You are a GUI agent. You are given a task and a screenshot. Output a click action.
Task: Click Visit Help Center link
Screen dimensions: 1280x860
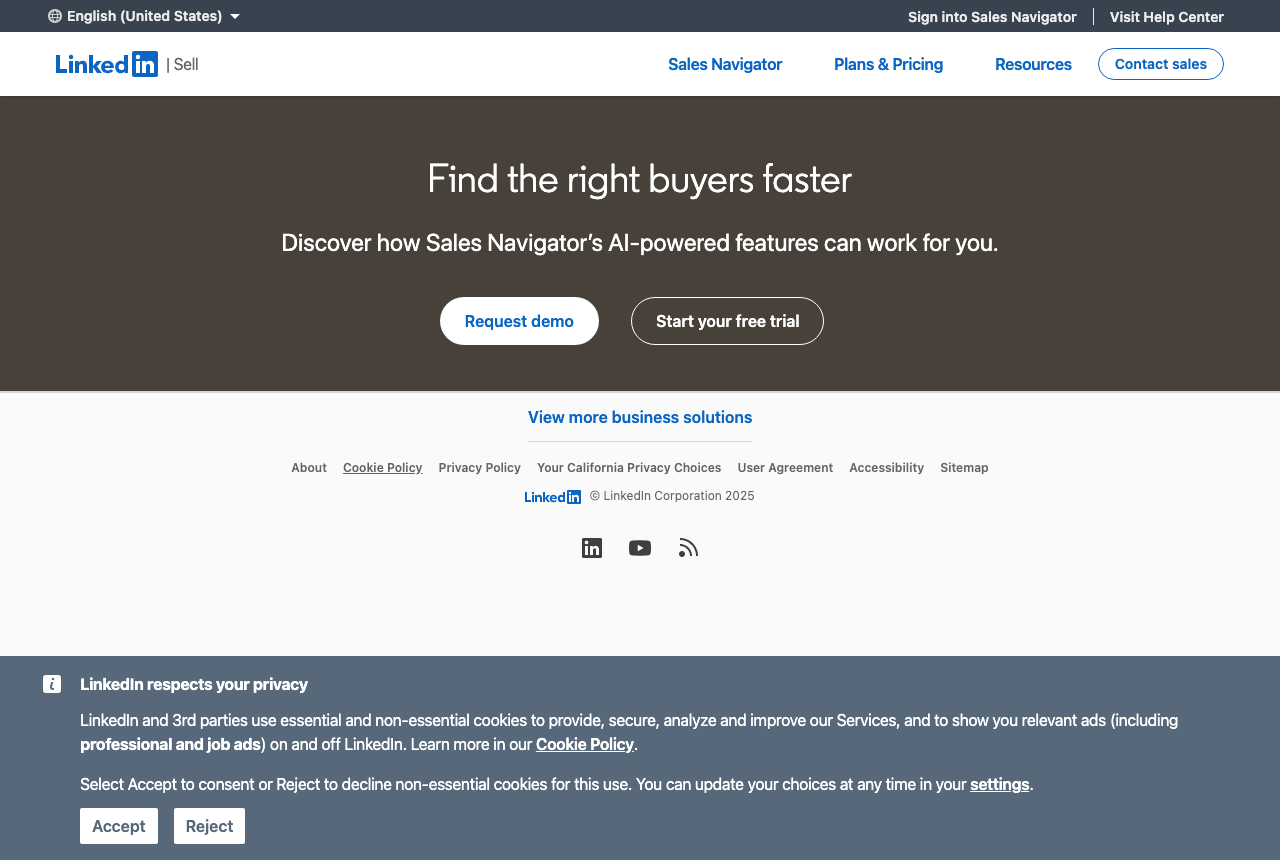coord(1166,17)
